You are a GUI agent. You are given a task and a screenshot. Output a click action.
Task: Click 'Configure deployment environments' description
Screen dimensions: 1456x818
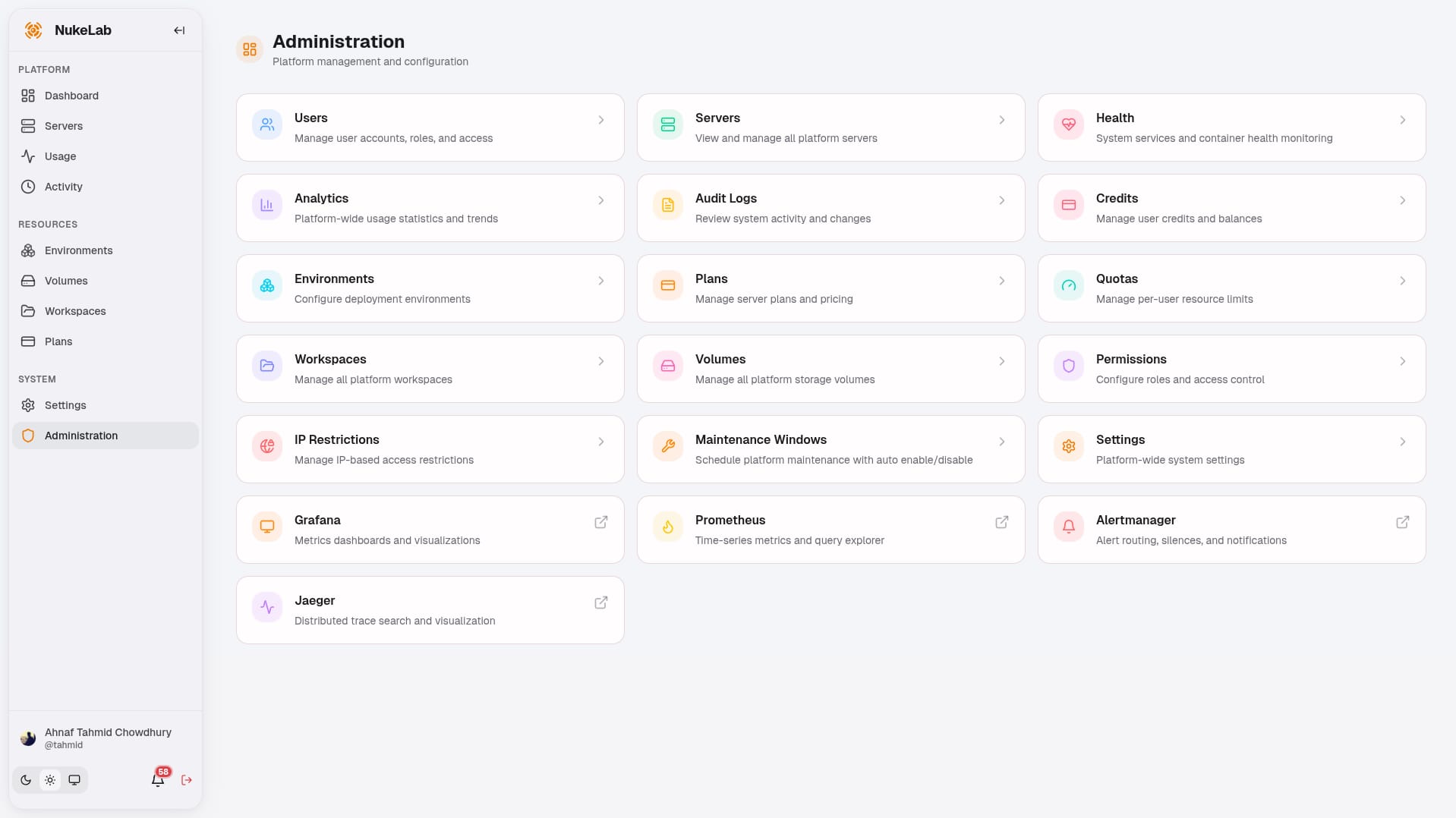[383, 299]
